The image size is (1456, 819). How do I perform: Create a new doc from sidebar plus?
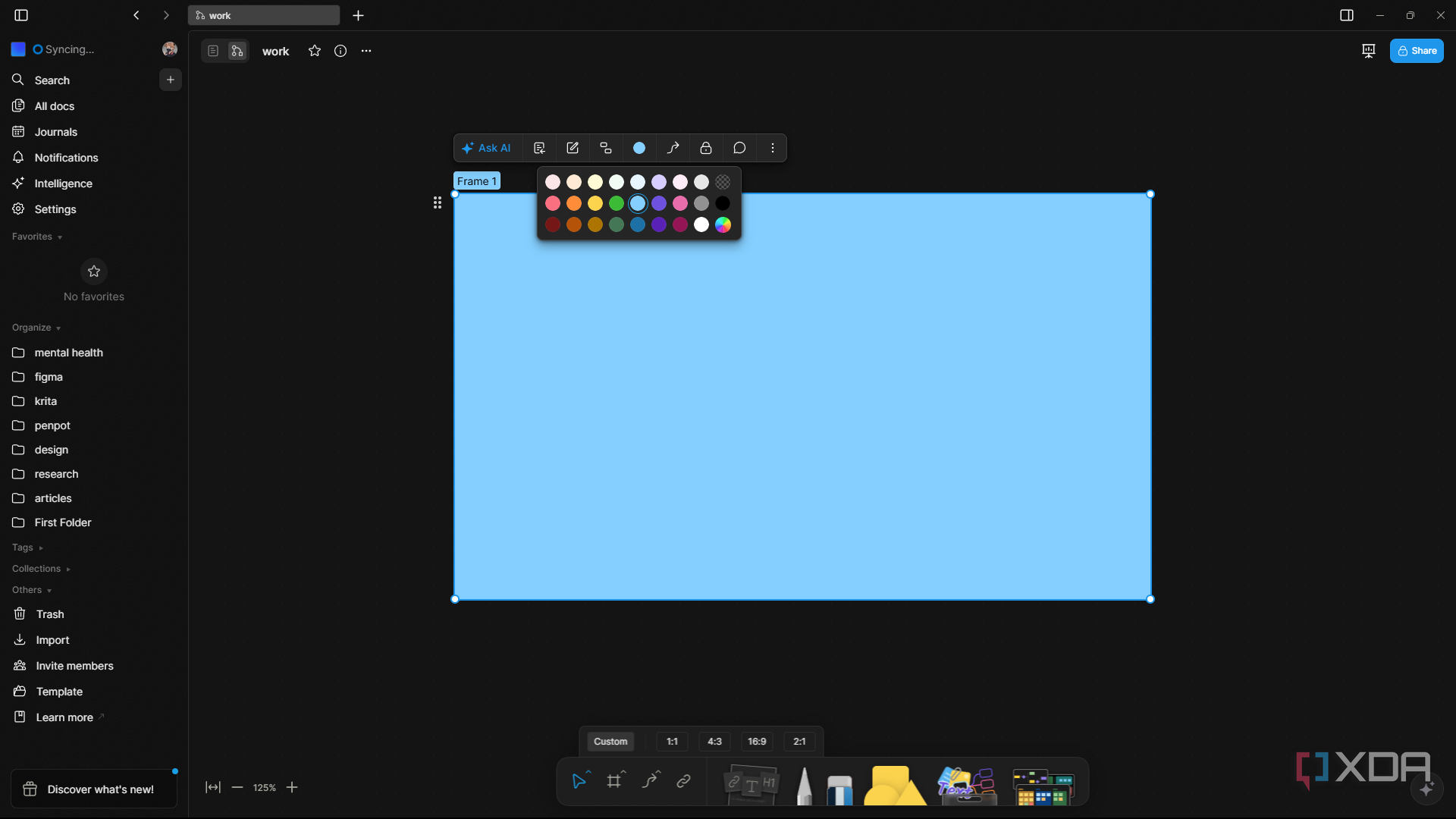[x=171, y=80]
